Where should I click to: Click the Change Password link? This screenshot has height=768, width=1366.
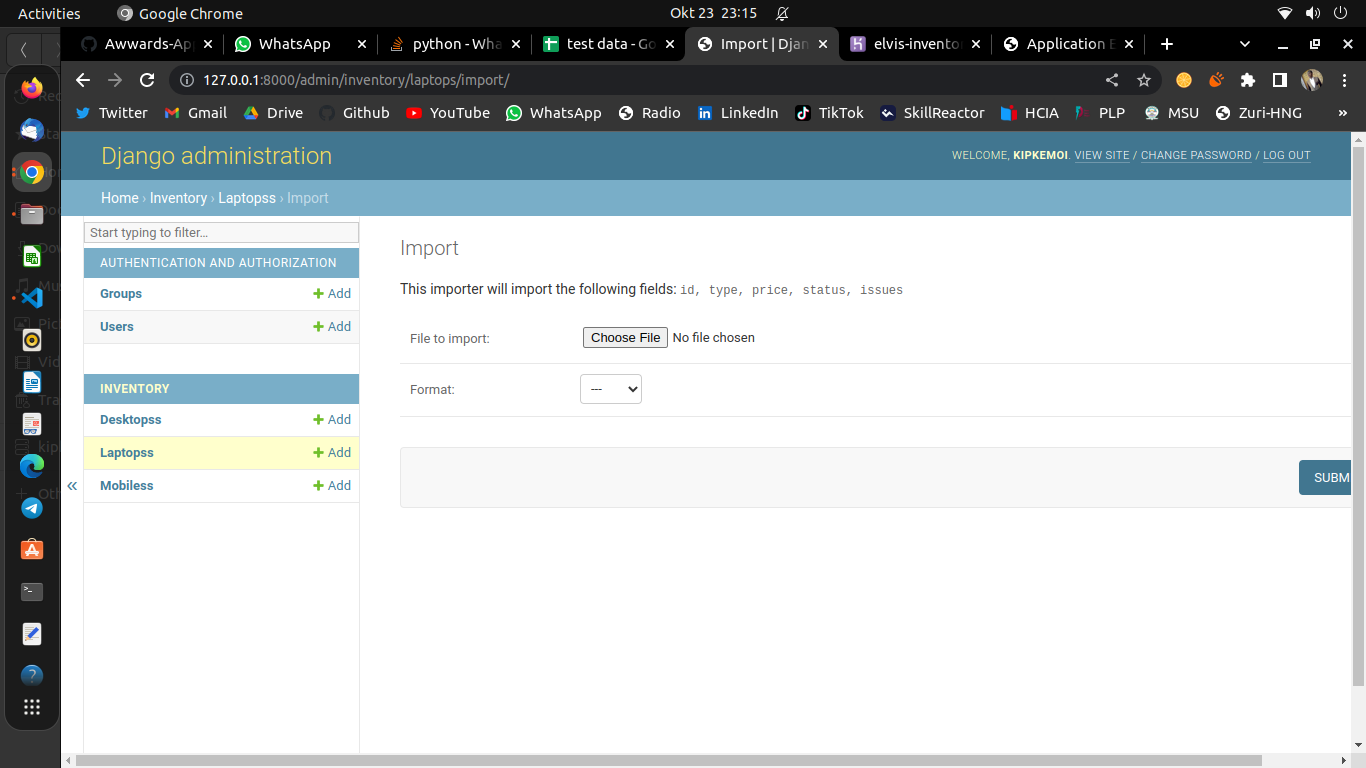pyautogui.click(x=1196, y=156)
